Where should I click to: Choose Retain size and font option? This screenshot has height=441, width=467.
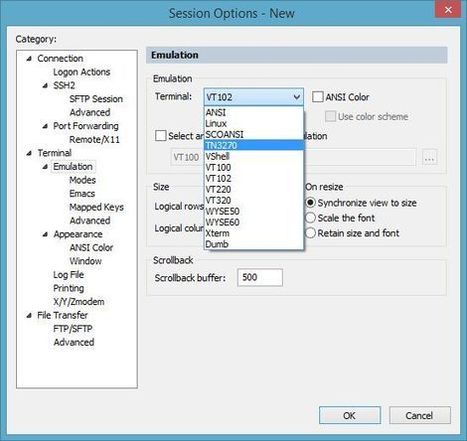click(310, 233)
